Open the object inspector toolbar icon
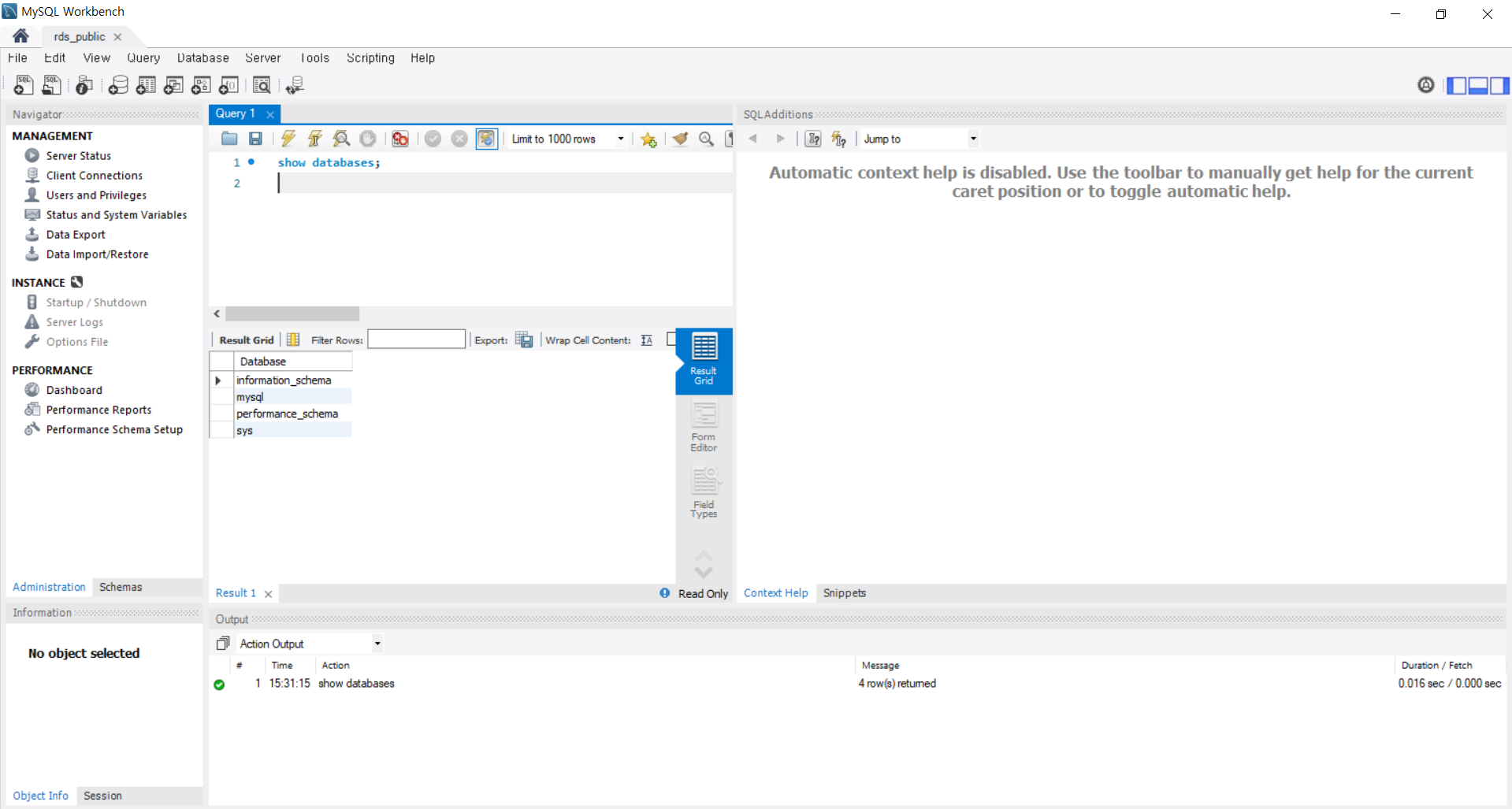Image resolution: width=1512 pixels, height=809 pixels. pos(84,85)
